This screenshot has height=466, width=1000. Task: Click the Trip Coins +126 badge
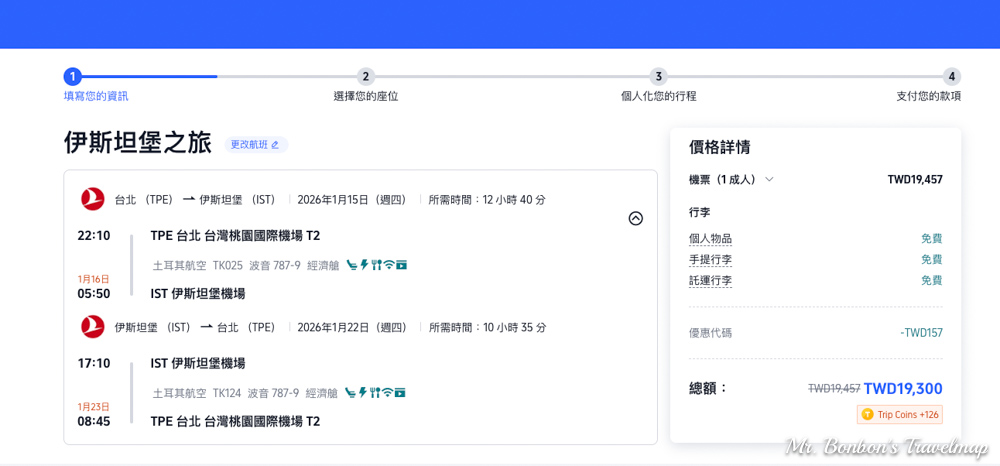(x=899, y=414)
